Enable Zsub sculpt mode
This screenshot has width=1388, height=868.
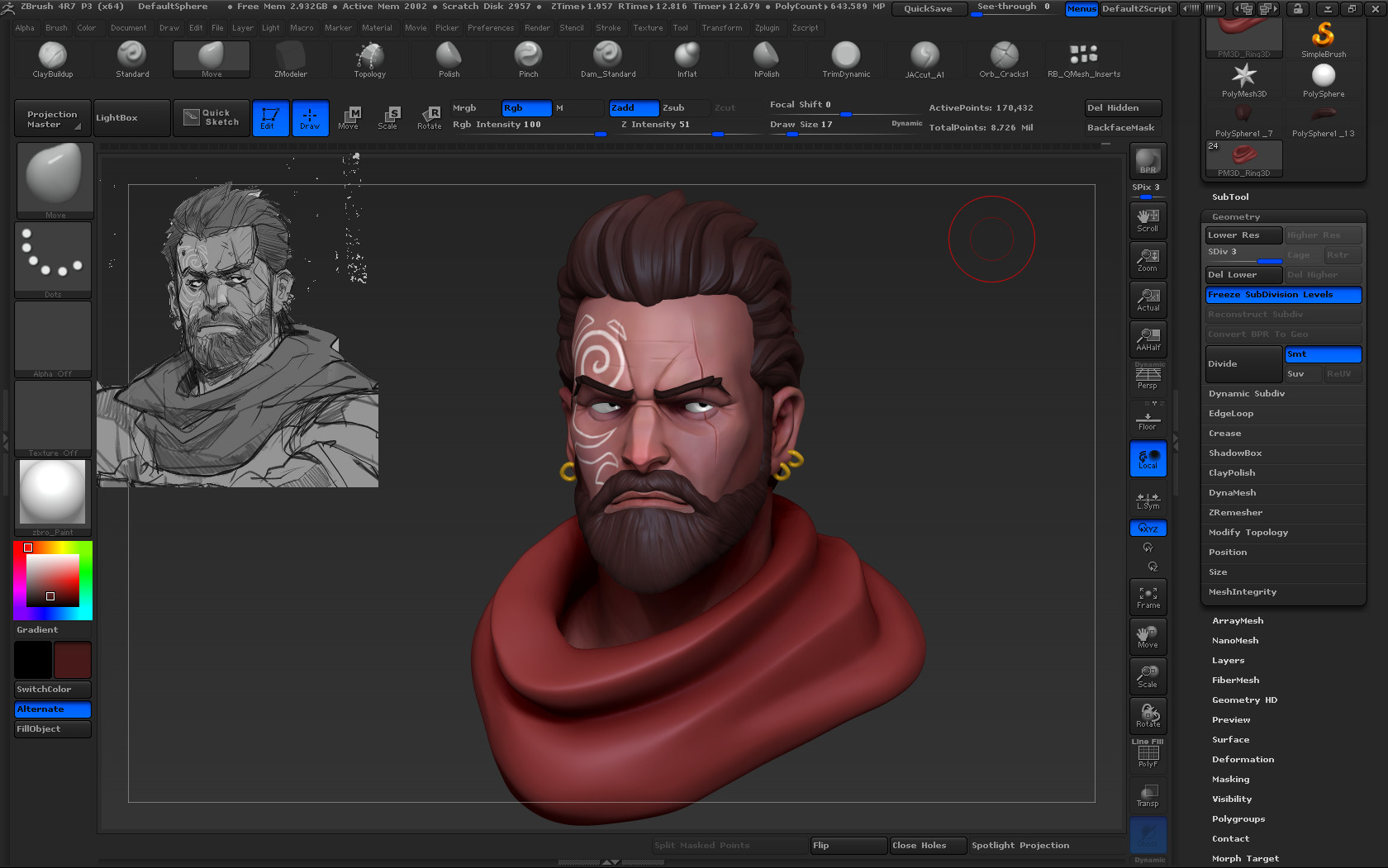684,108
